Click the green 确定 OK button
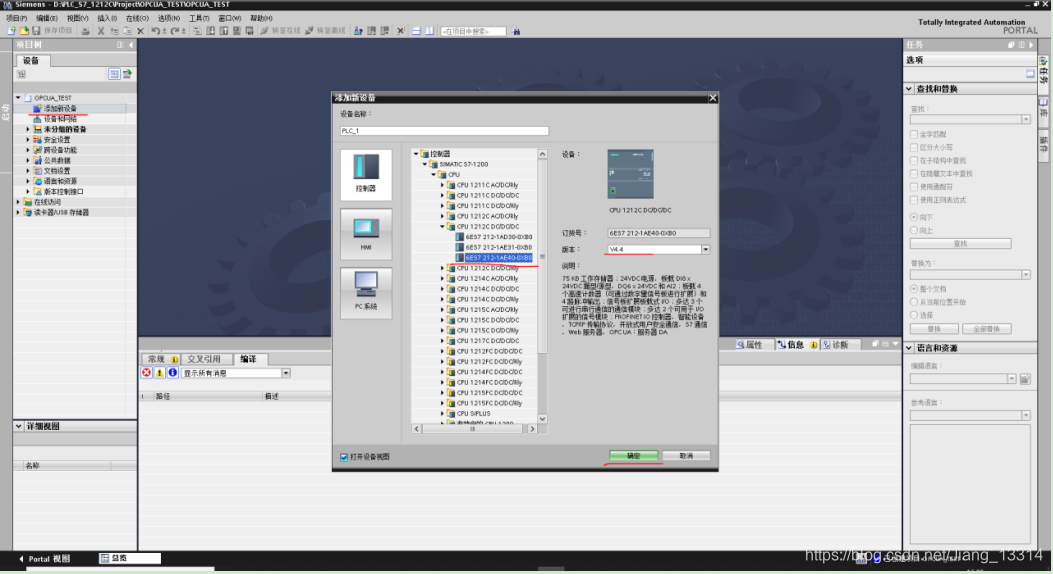The width and height of the screenshot is (1053, 574). coord(634,456)
